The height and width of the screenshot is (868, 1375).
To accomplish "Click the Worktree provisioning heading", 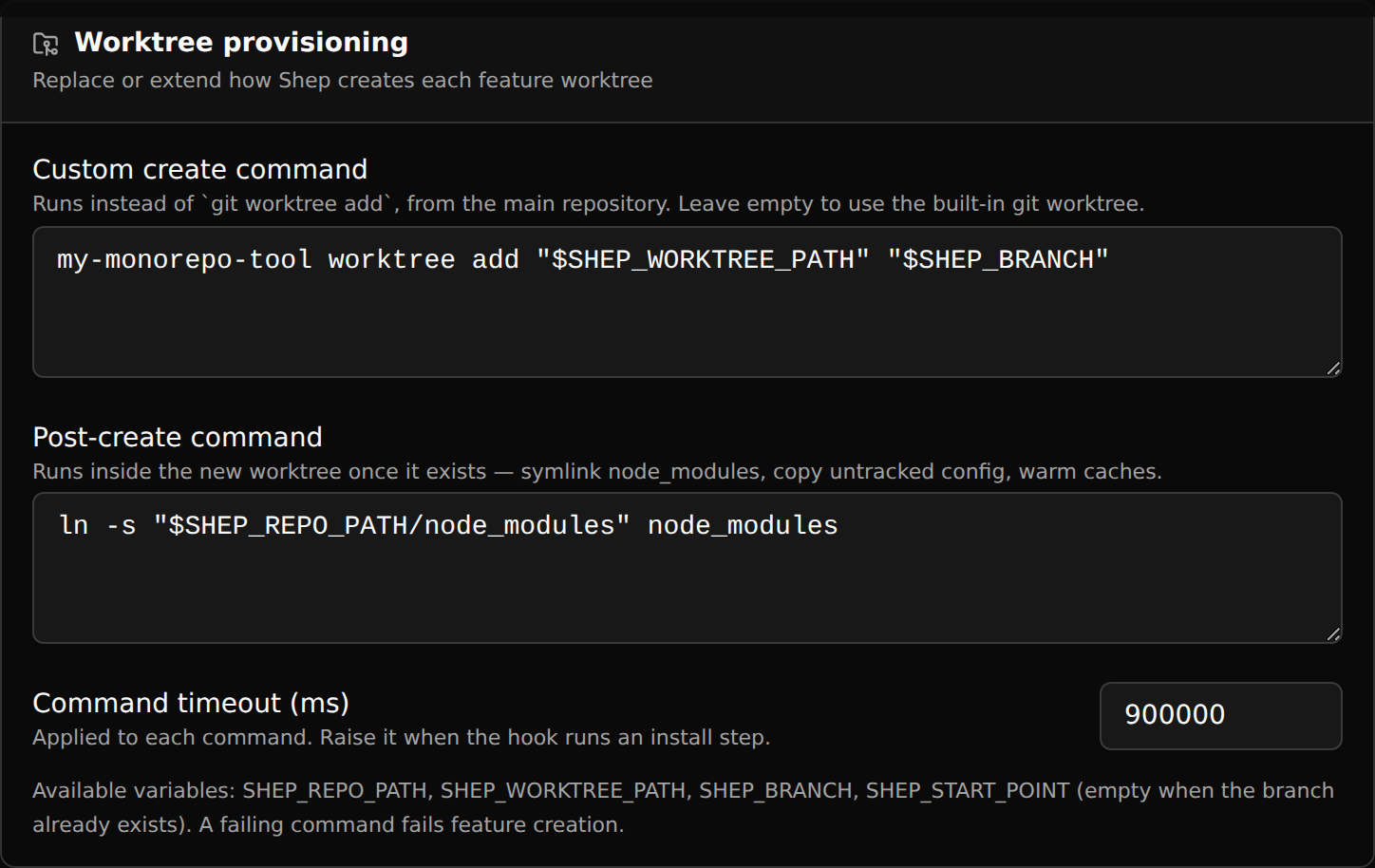I will 241,43.
